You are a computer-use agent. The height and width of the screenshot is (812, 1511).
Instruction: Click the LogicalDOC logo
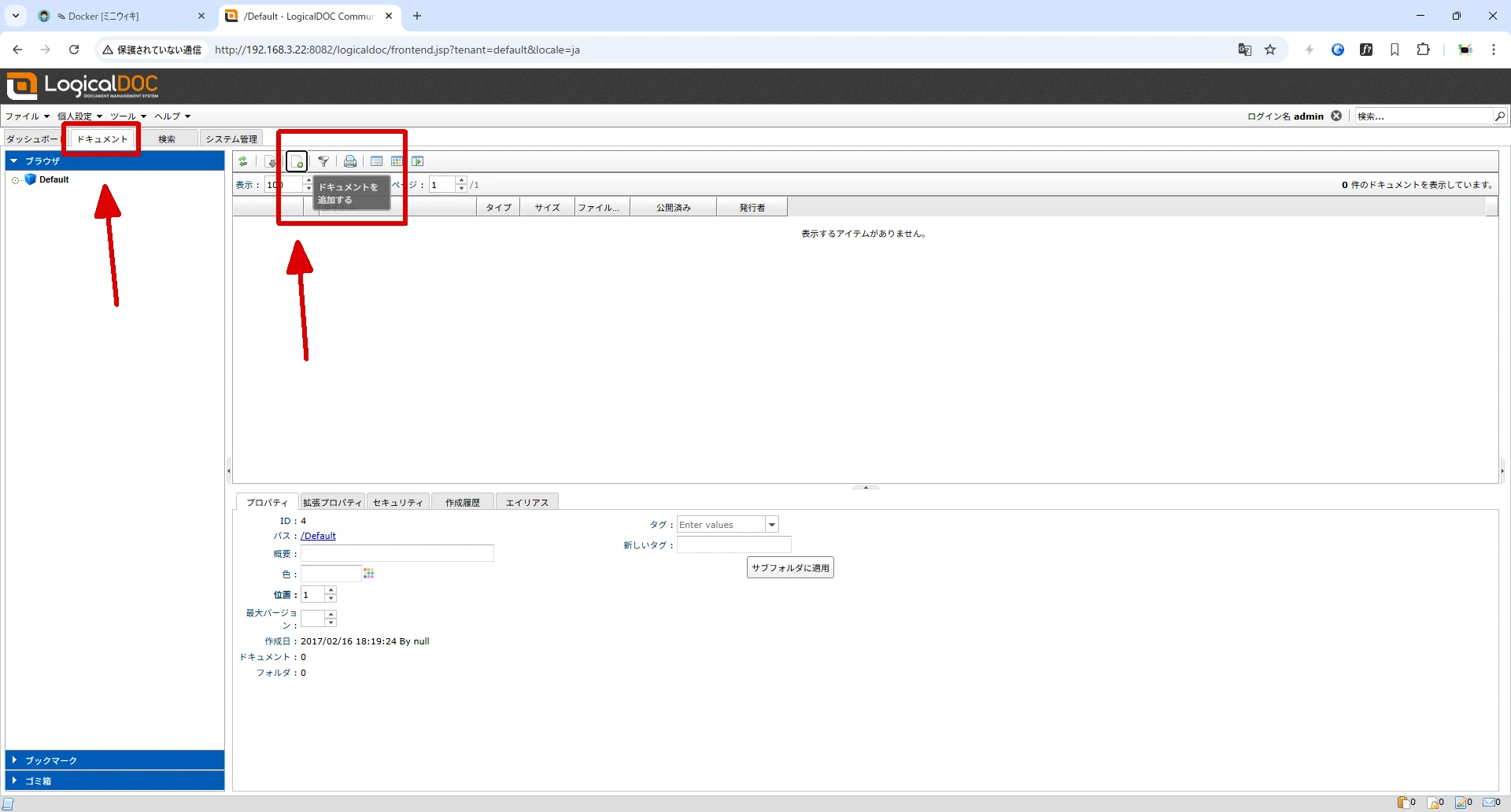(x=83, y=86)
